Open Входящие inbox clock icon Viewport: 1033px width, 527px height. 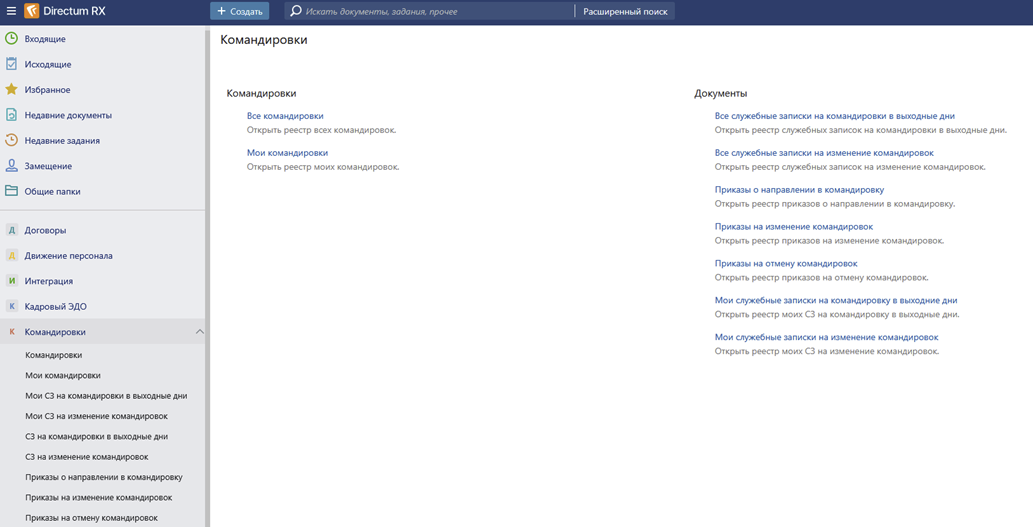(12, 39)
